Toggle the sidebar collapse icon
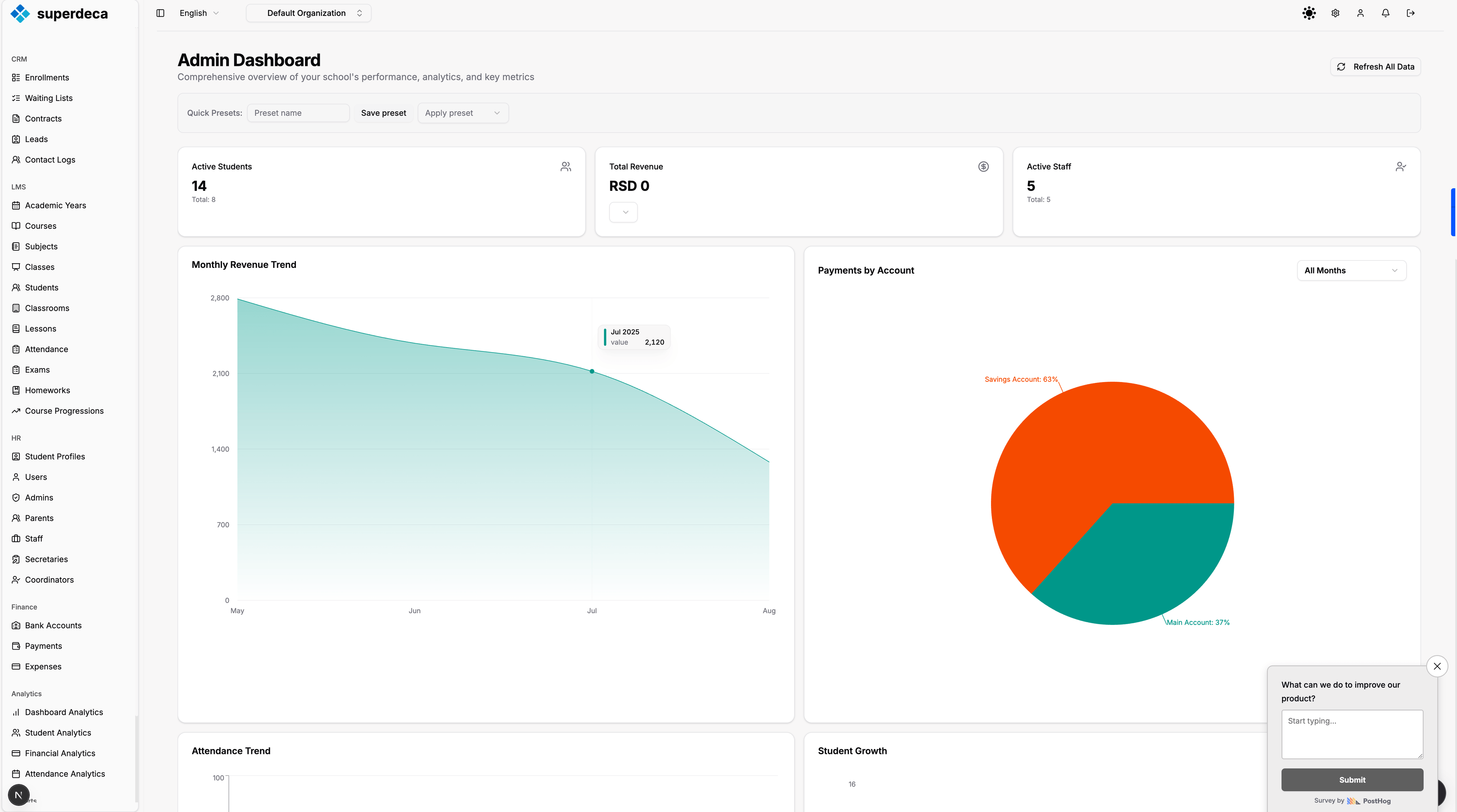 click(160, 13)
